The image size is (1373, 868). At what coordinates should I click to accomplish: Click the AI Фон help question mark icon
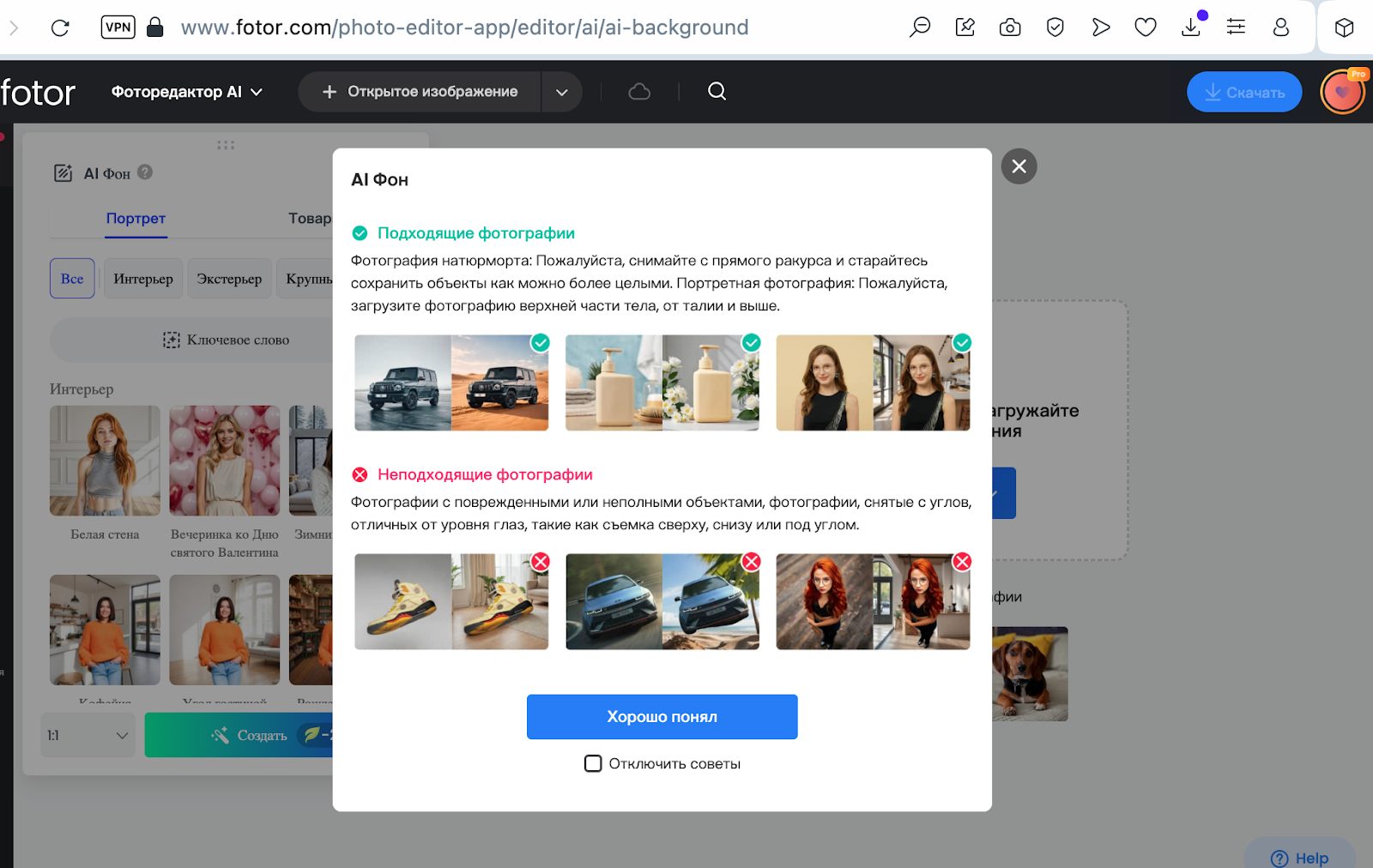point(145,172)
